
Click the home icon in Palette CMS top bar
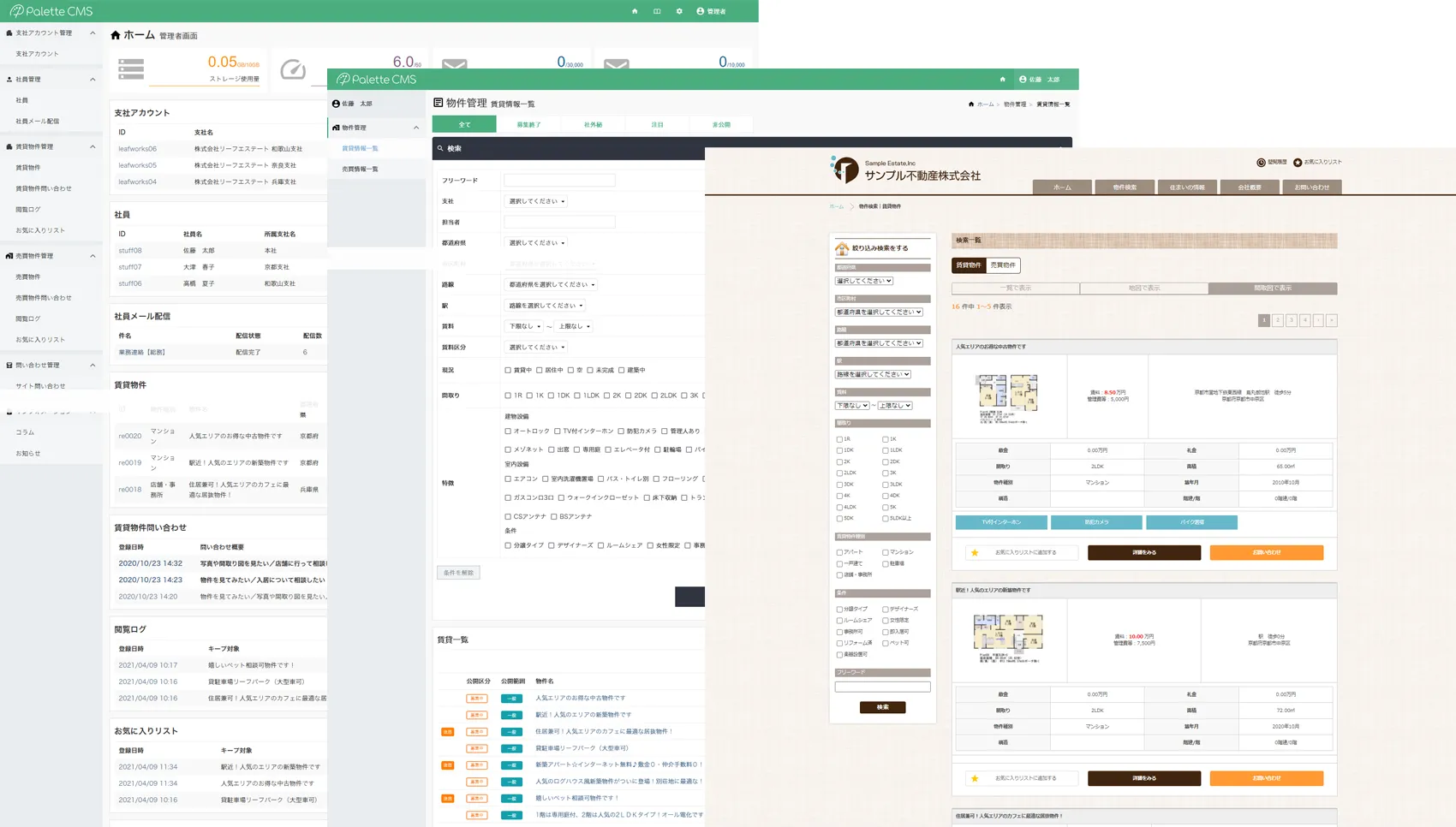[633, 11]
